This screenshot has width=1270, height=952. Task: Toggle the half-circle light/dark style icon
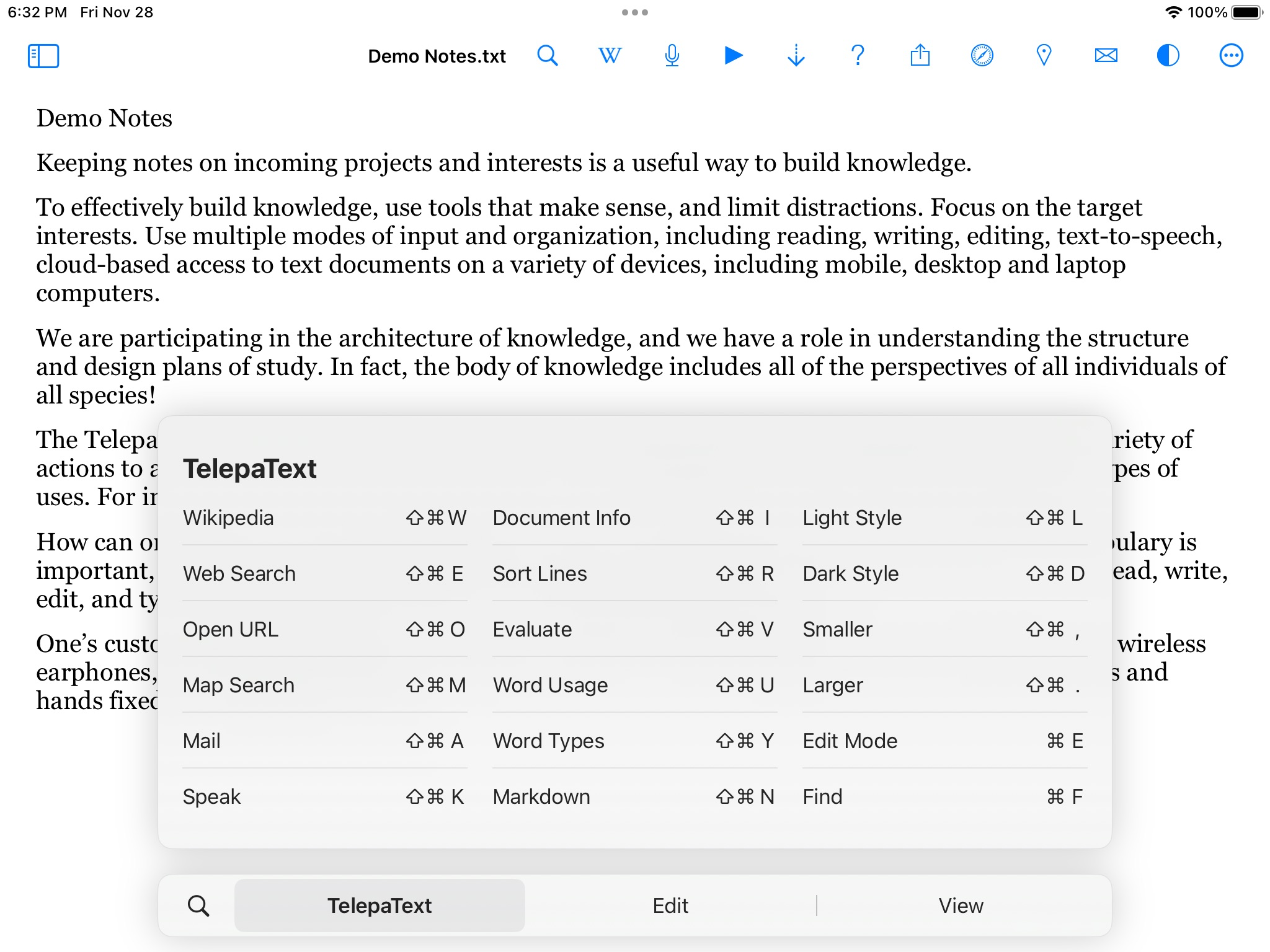pyautogui.click(x=1168, y=56)
